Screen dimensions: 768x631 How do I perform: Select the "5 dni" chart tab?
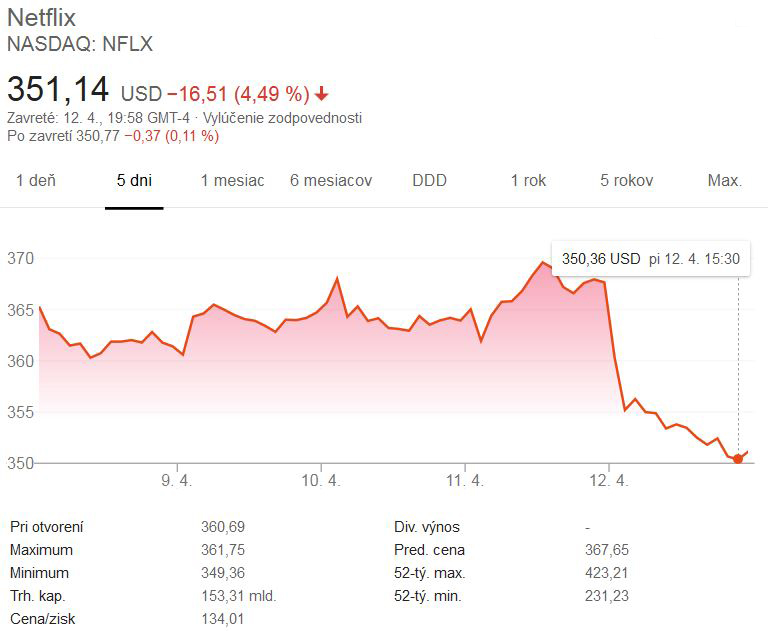(134, 181)
